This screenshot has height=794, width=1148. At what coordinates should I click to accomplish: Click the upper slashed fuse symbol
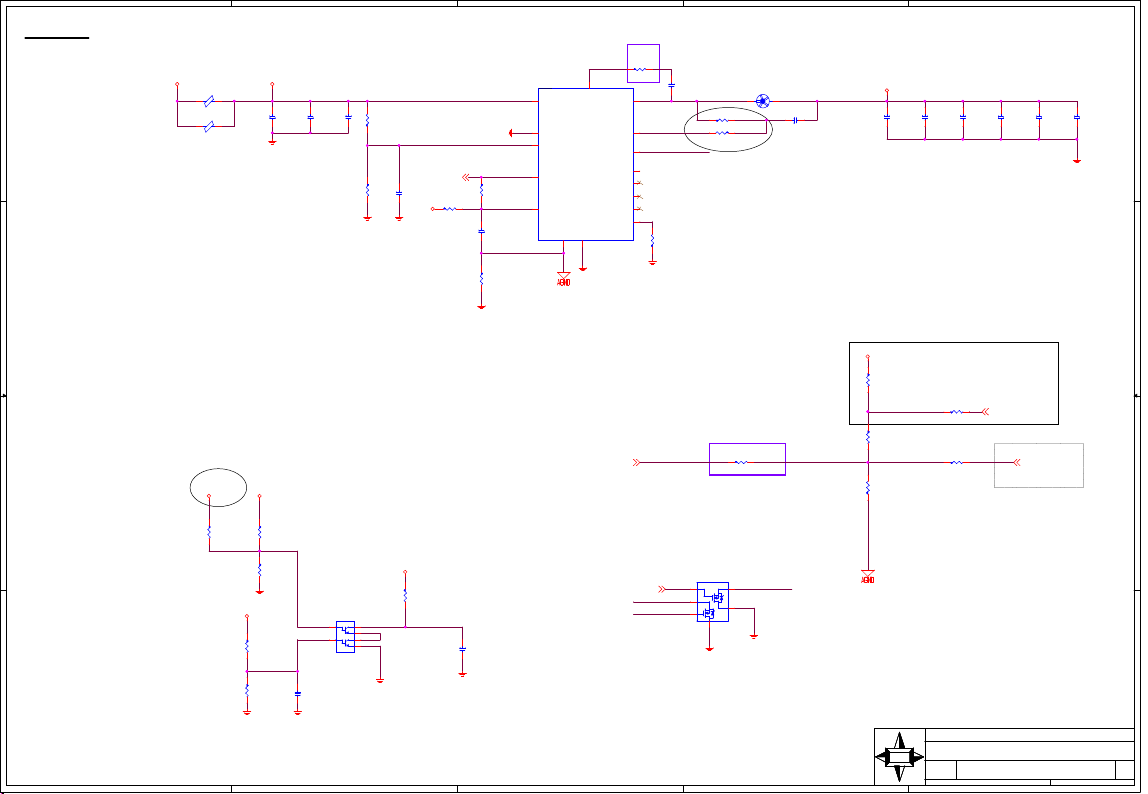coord(209,101)
